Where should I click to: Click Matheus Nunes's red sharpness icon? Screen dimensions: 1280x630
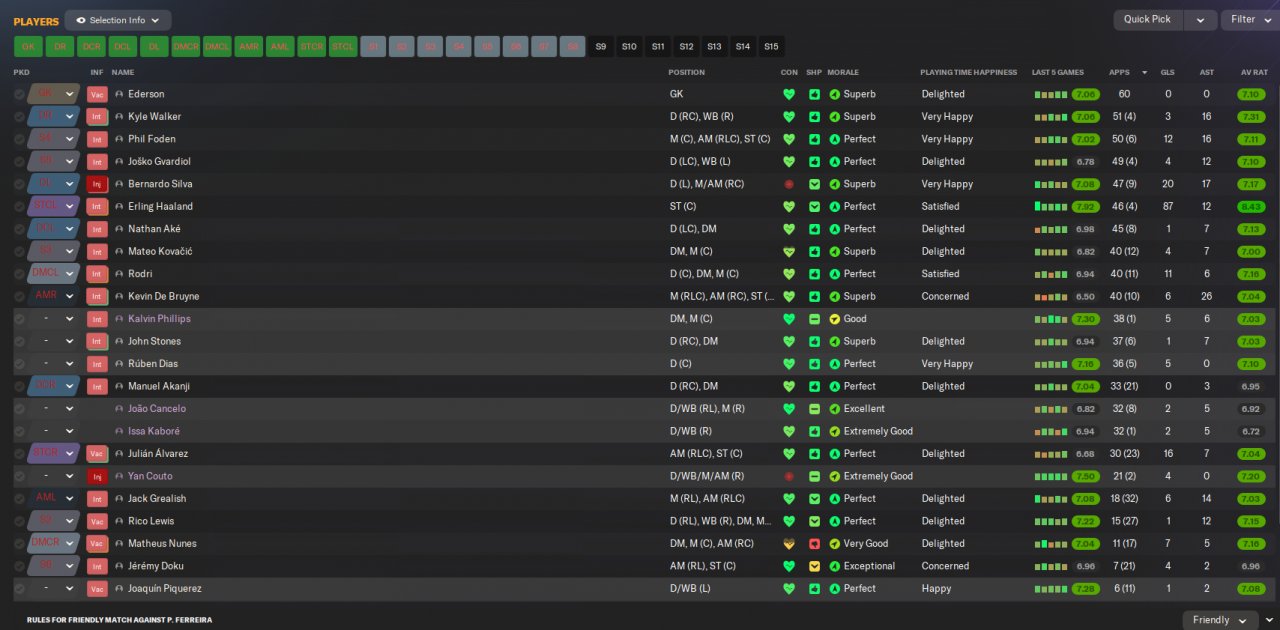[814, 544]
